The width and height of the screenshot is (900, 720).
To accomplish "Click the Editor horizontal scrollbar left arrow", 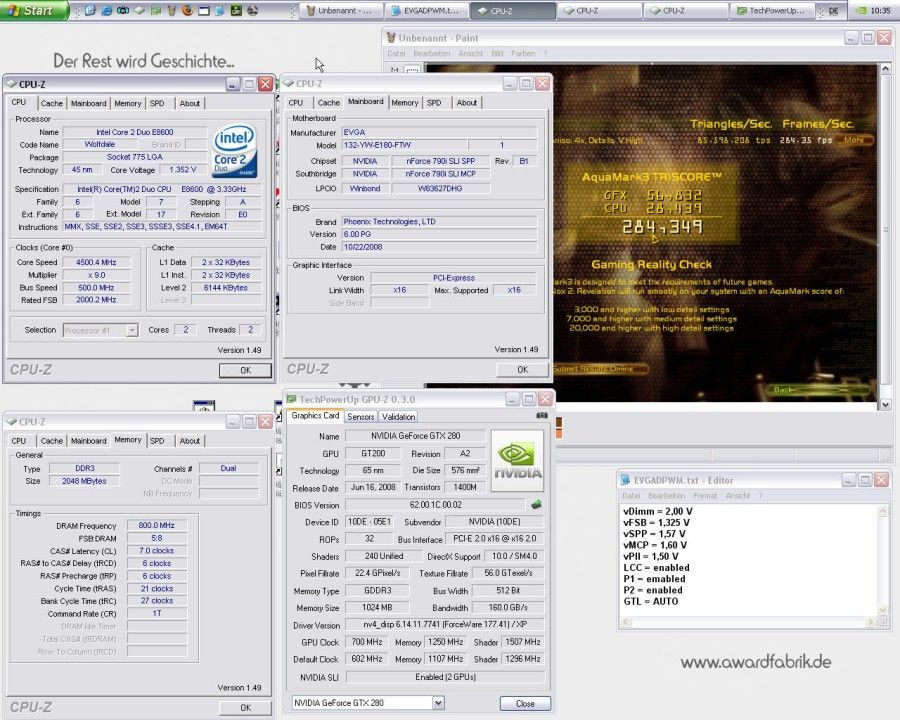I will [626, 622].
